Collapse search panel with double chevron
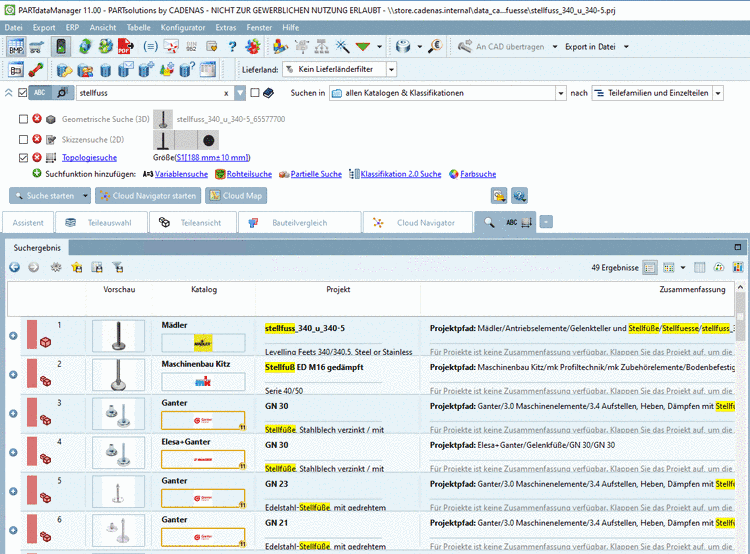This screenshot has width=750, height=554. coord(9,93)
